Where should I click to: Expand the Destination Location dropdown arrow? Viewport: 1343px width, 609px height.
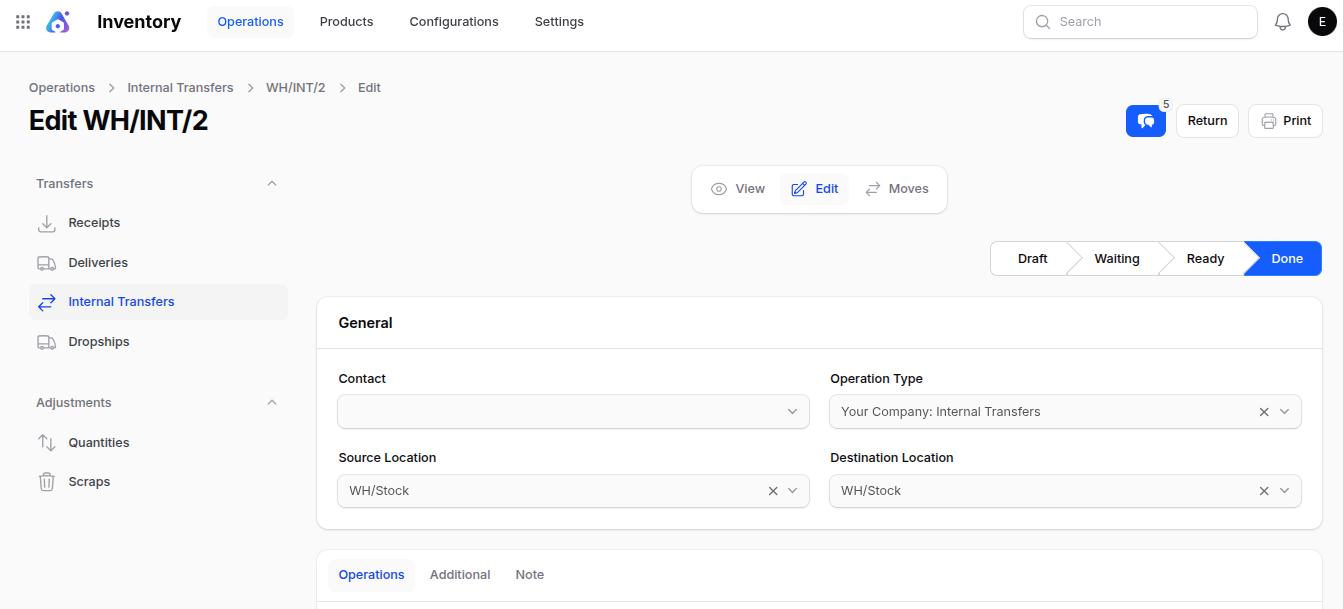[x=1285, y=491]
